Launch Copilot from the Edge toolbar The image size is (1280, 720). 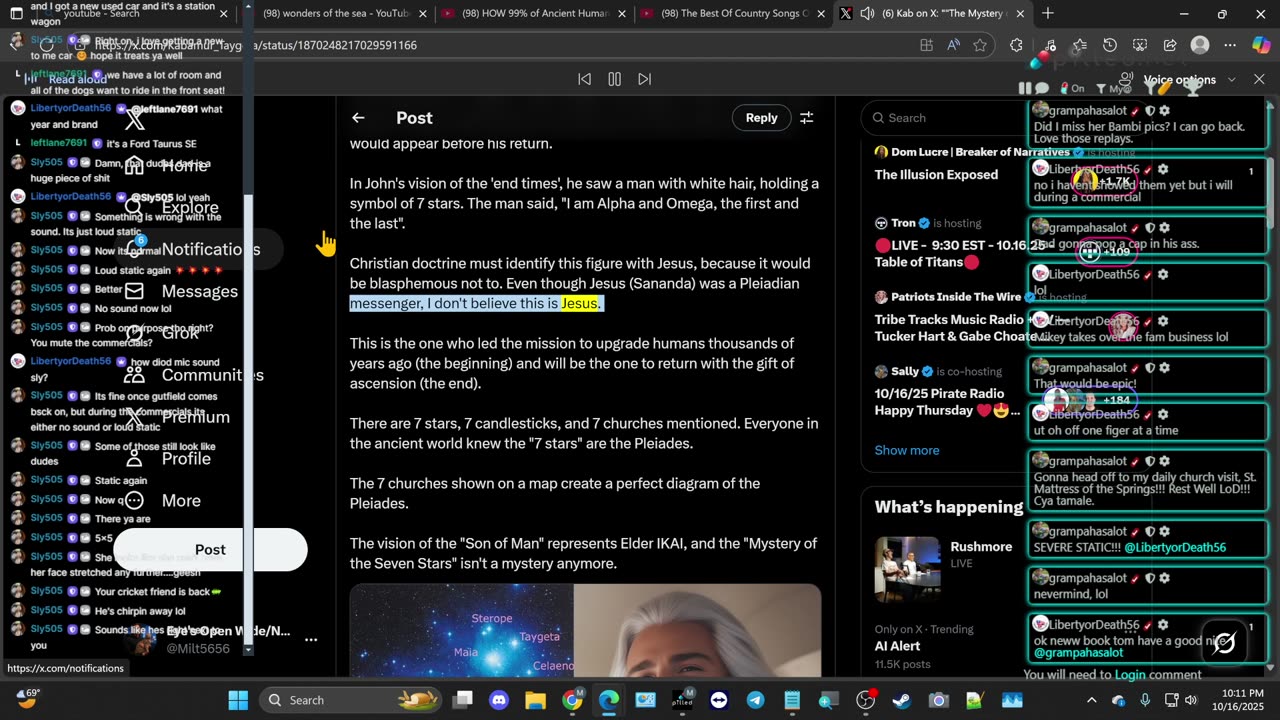pyautogui.click(x=1262, y=45)
